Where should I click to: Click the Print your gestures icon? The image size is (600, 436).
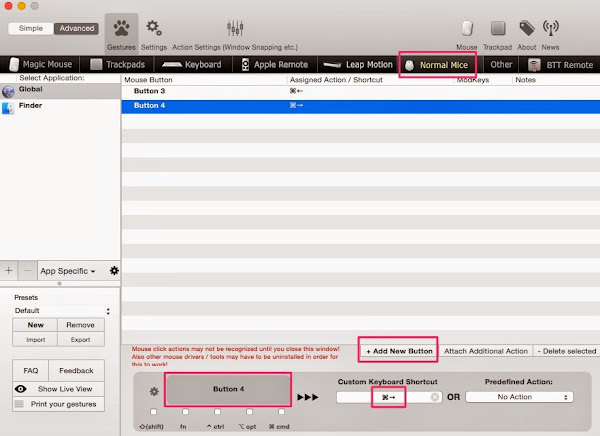[x=19, y=404]
